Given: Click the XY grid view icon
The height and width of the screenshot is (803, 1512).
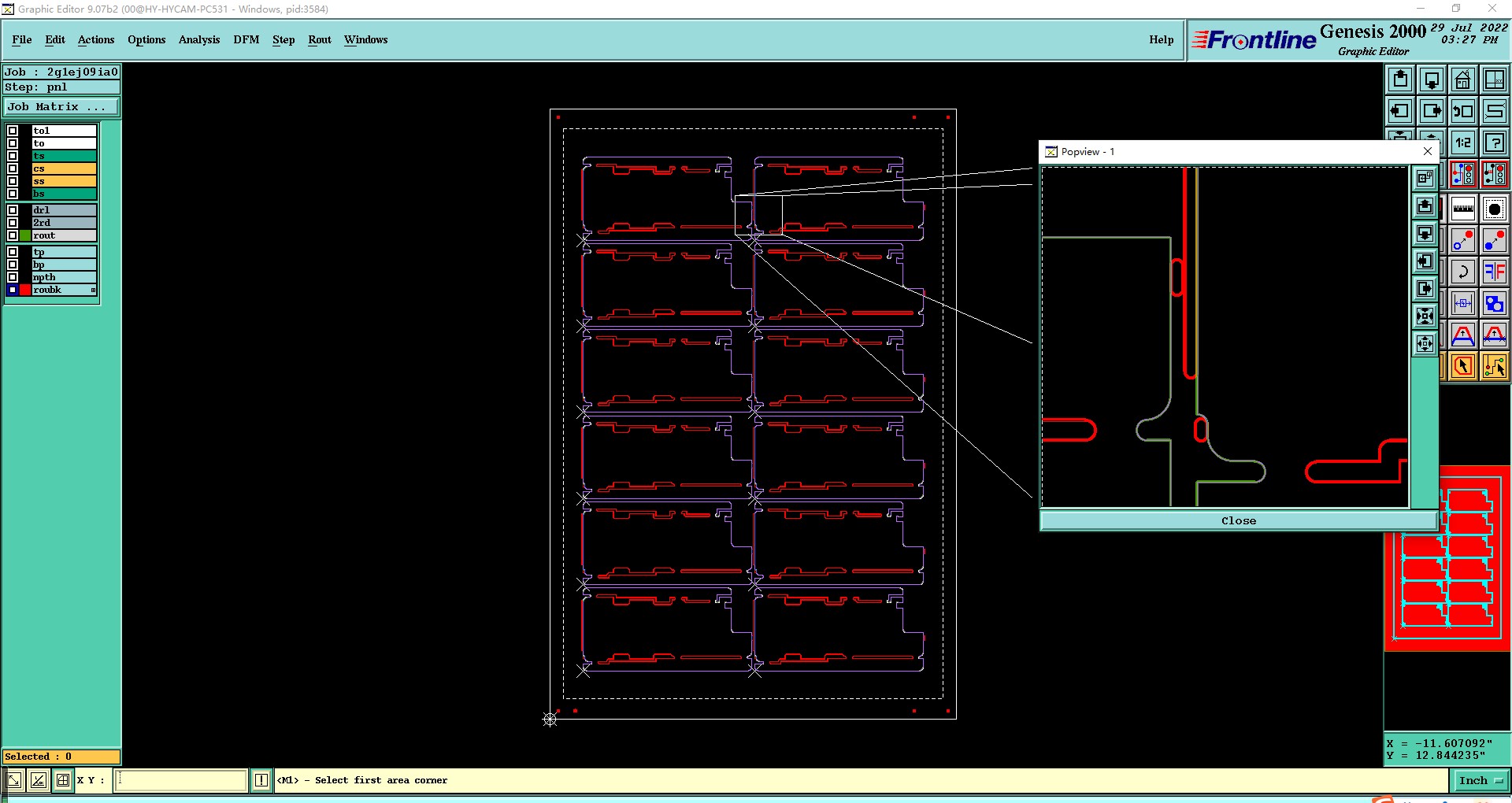Looking at the screenshot, I should (1495, 80).
